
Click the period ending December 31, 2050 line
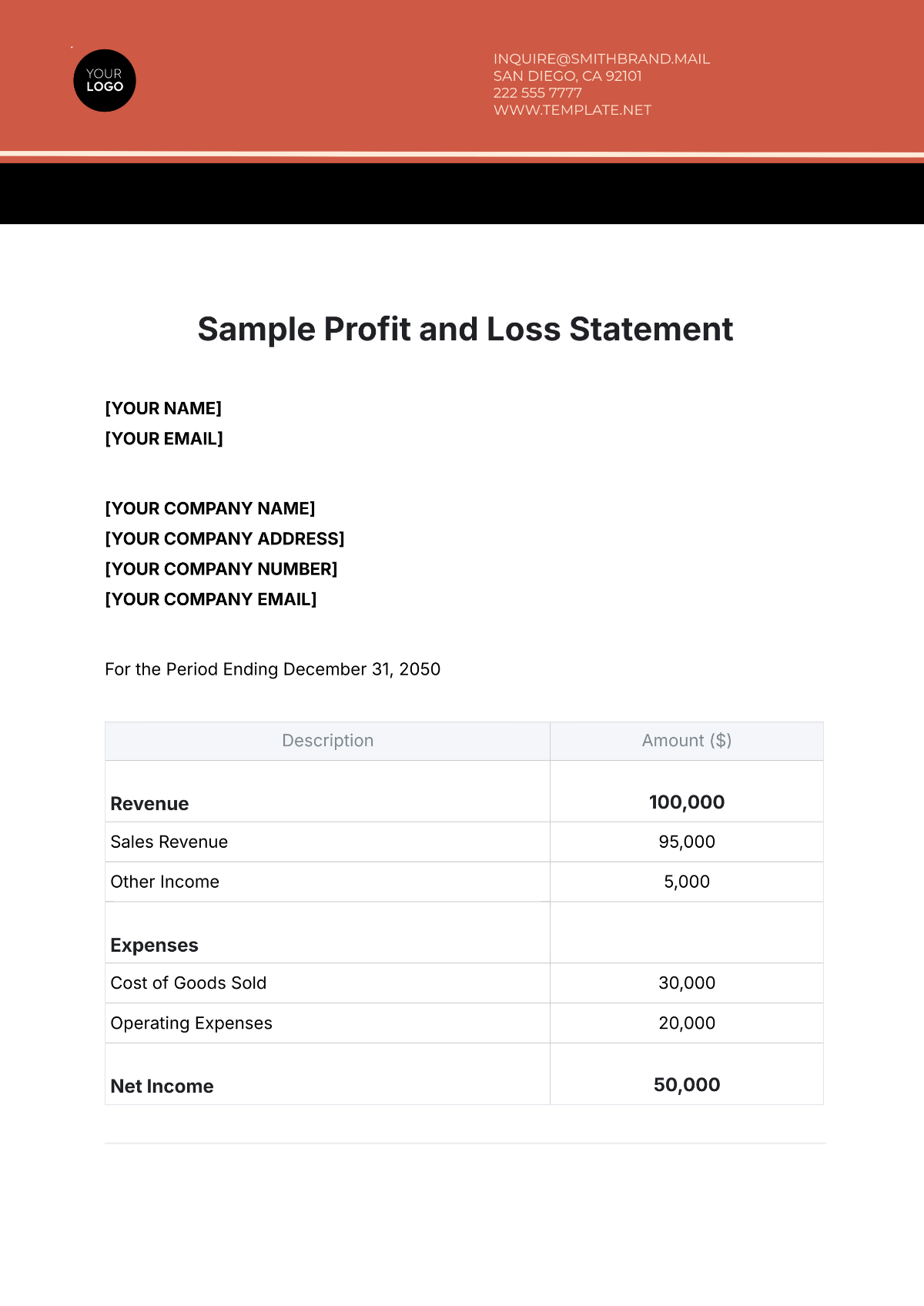point(273,669)
